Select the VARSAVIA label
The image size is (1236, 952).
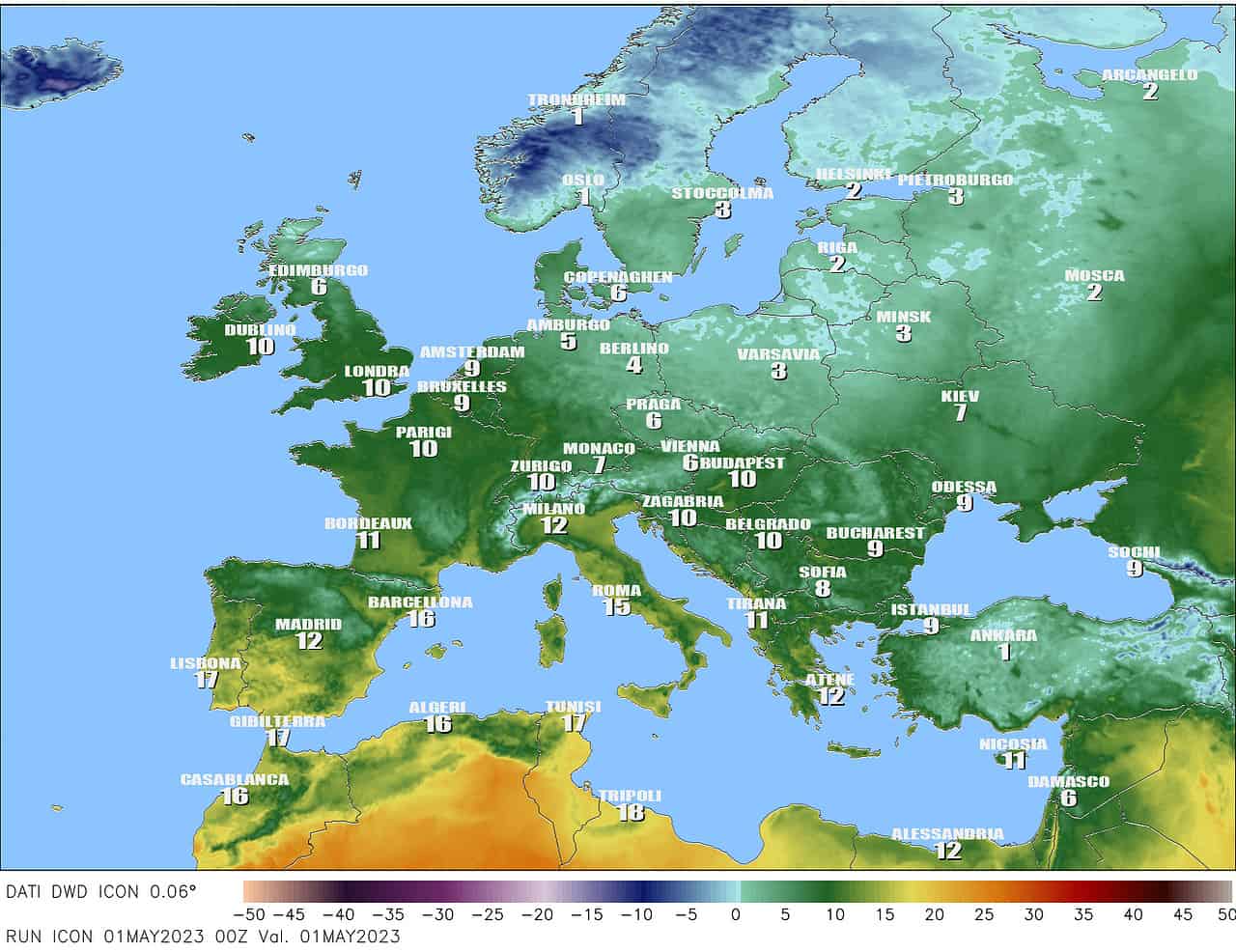(778, 354)
